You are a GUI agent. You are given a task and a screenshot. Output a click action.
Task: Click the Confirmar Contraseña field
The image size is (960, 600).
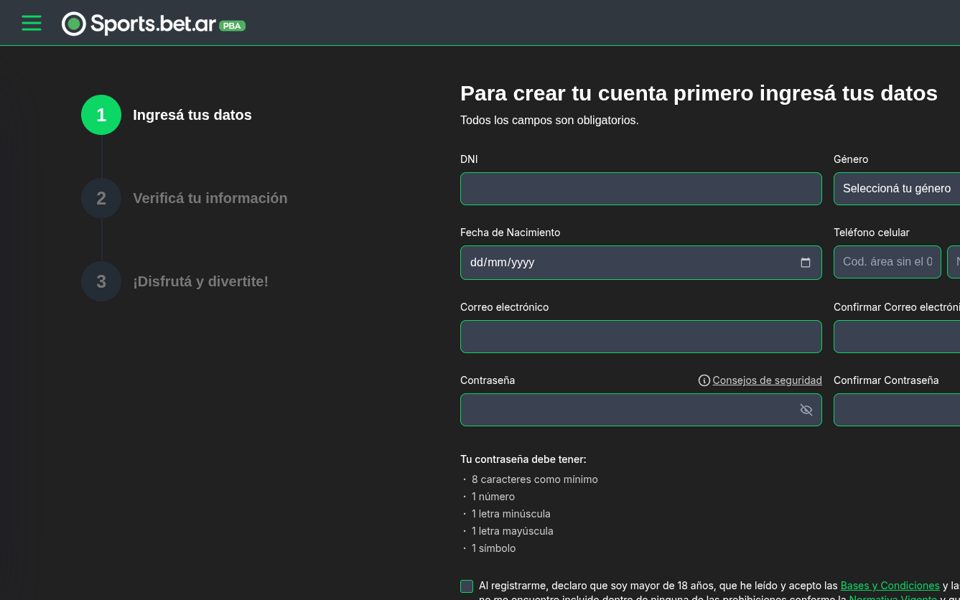point(896,410)
